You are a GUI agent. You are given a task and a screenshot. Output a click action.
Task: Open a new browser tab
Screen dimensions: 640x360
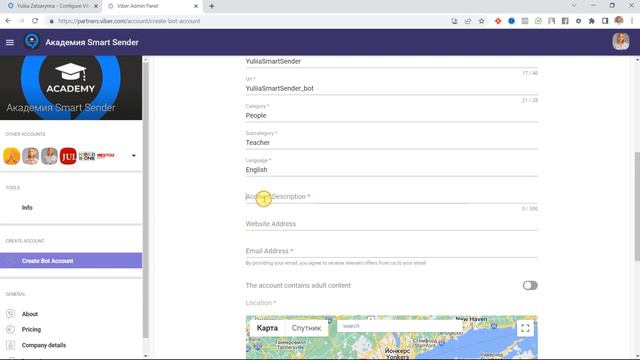tap(212, 6)
